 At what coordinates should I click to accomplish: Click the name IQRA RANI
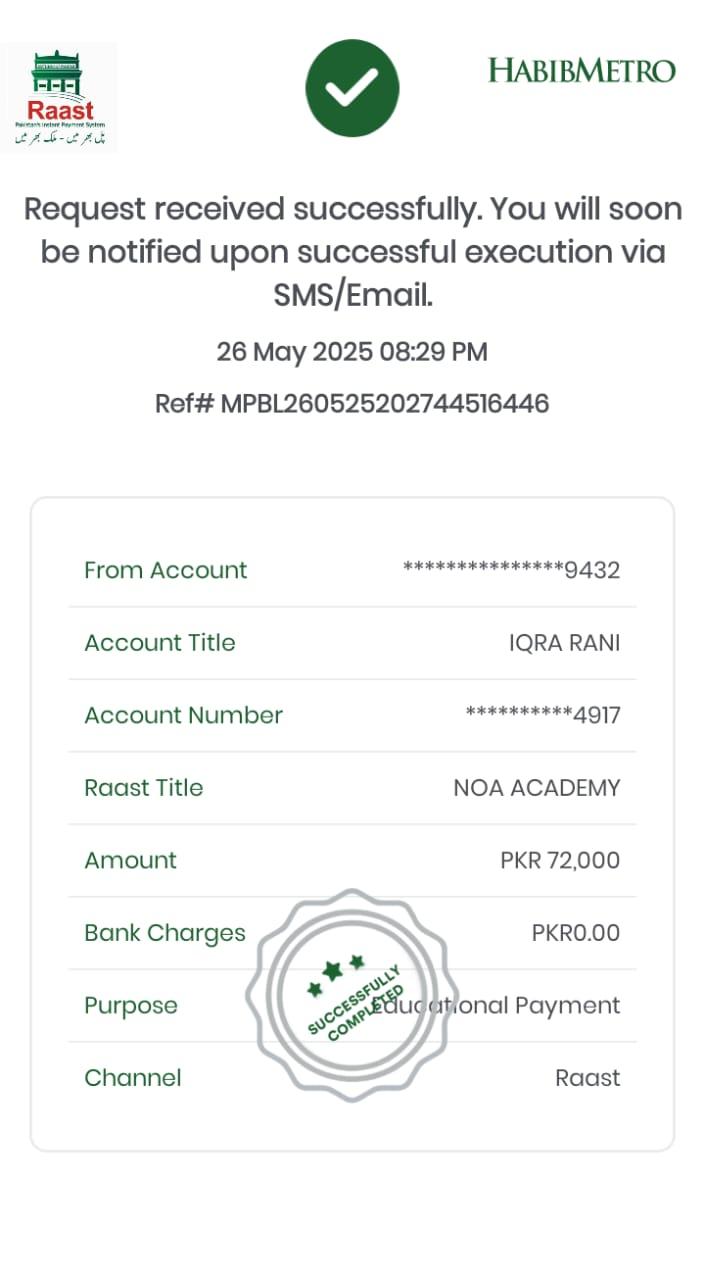564,643
